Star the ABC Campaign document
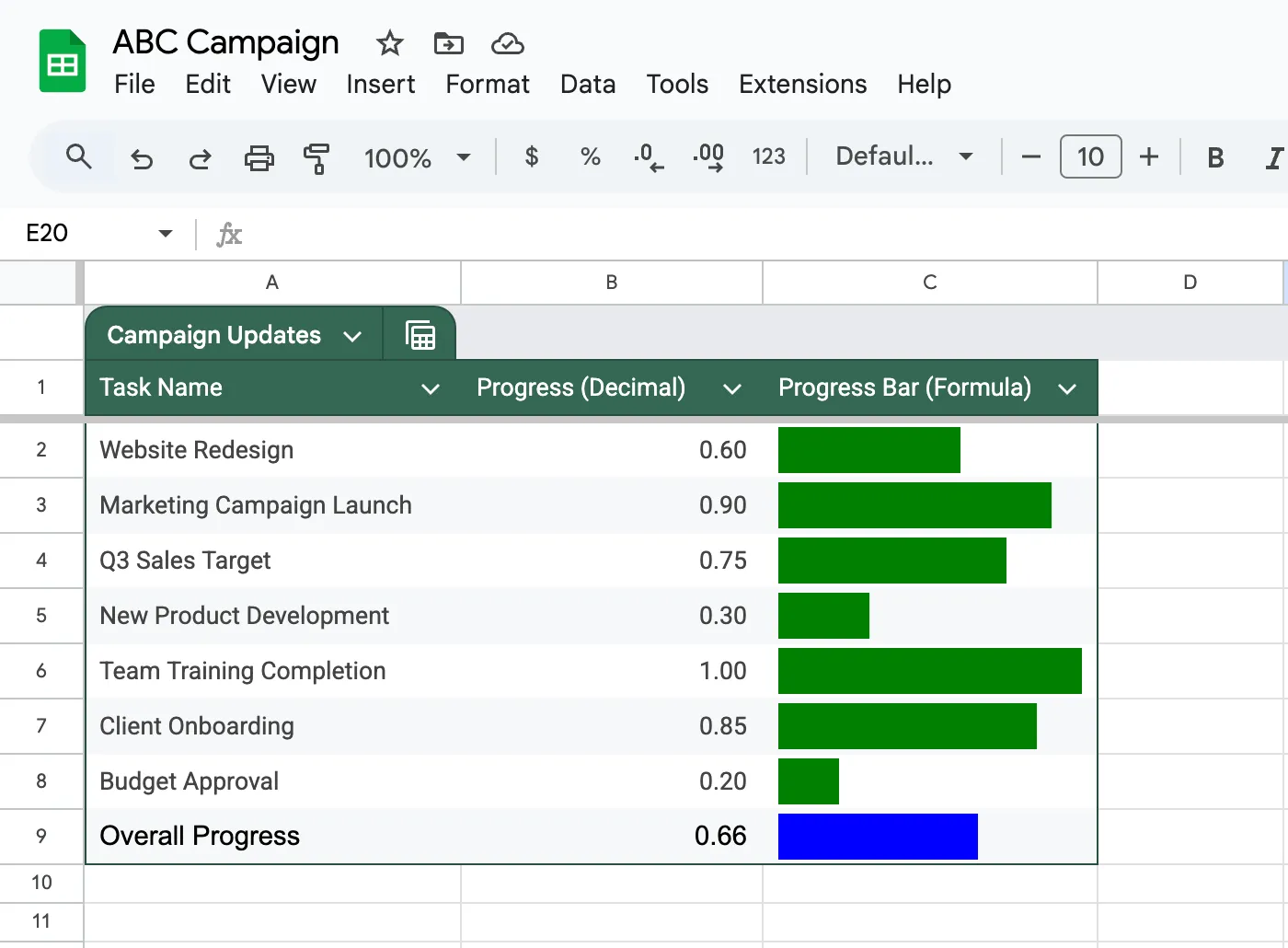 pos(390,43)
